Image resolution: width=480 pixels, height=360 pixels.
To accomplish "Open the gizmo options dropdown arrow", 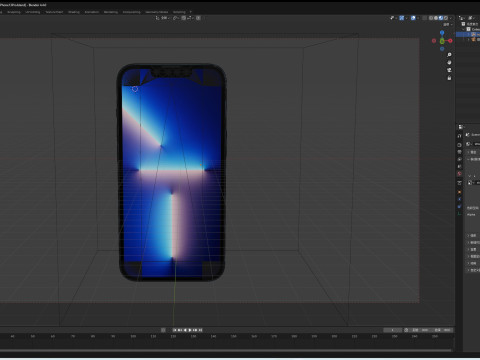I will 406,18.
